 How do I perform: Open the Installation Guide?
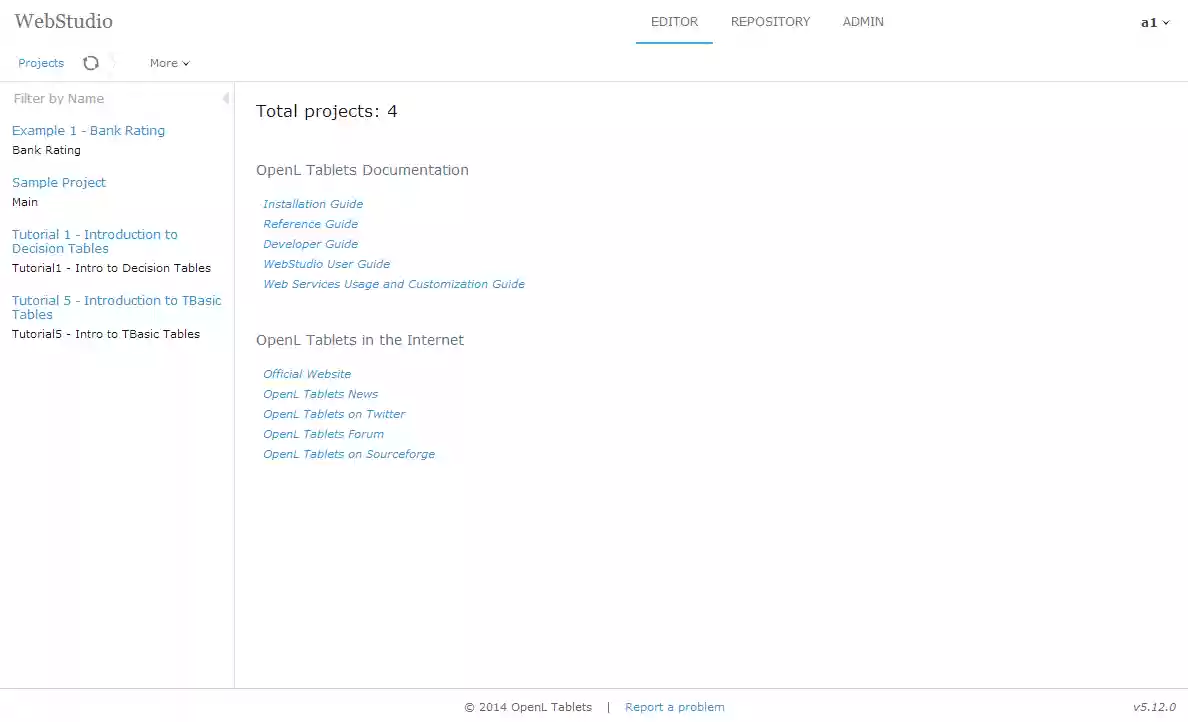[x=313, y=203]
